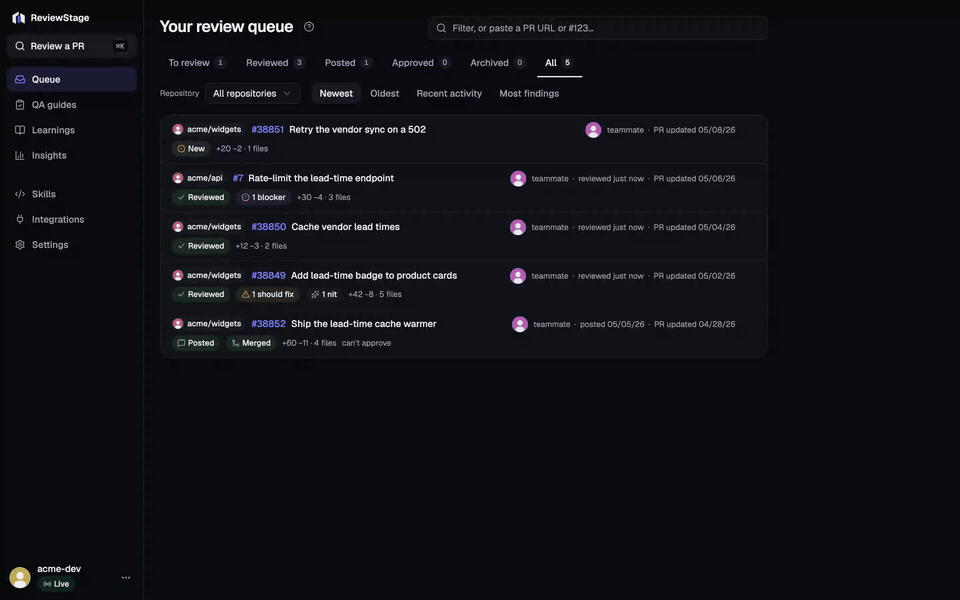Click the magnifier icon in the filter field

point(441,28)
